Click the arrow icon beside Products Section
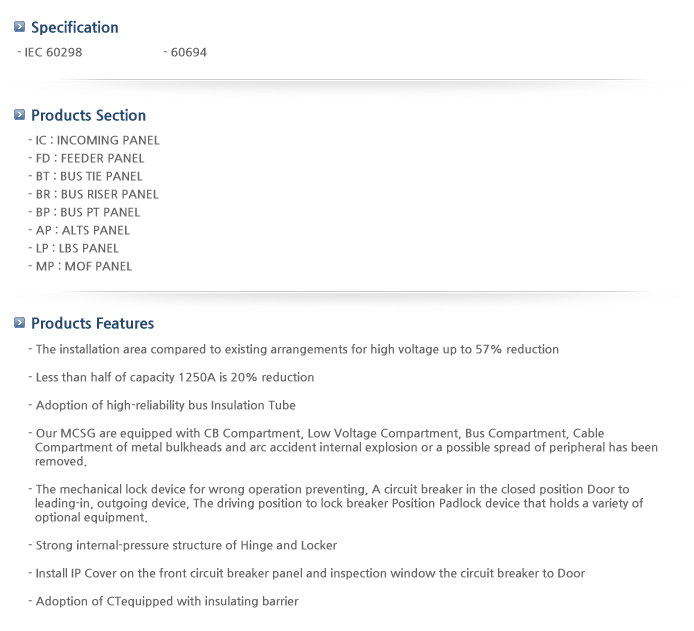 pyautogui.click(x=19, y=115)
